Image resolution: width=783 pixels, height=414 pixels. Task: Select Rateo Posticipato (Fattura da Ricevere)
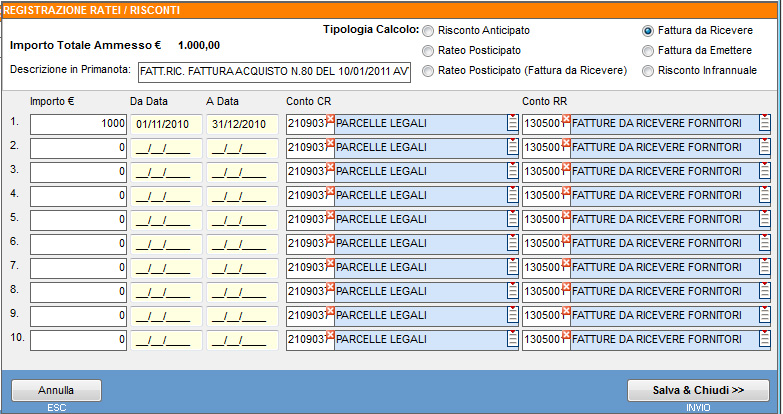coord(429,70)
